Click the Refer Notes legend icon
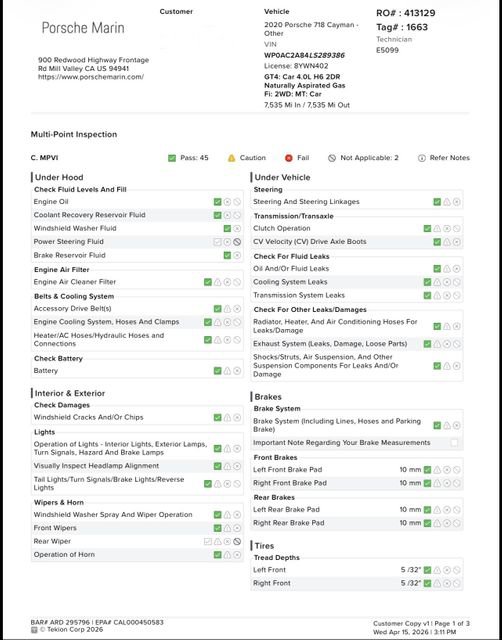Image resolution: width=502 pixels, height=640 pixels. click(x=422, y=158)
